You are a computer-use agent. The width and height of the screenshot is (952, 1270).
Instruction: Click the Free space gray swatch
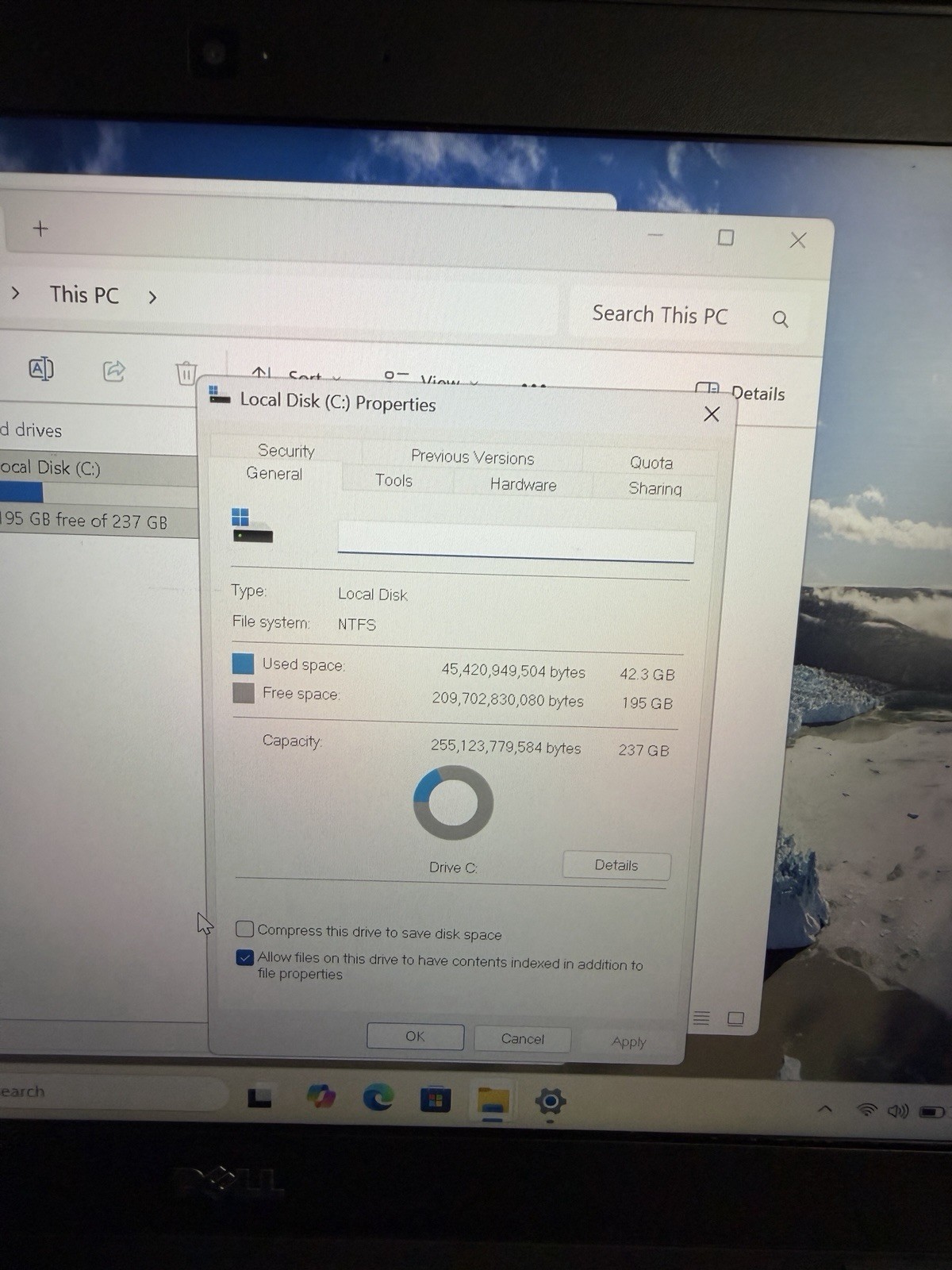[243, 692]
